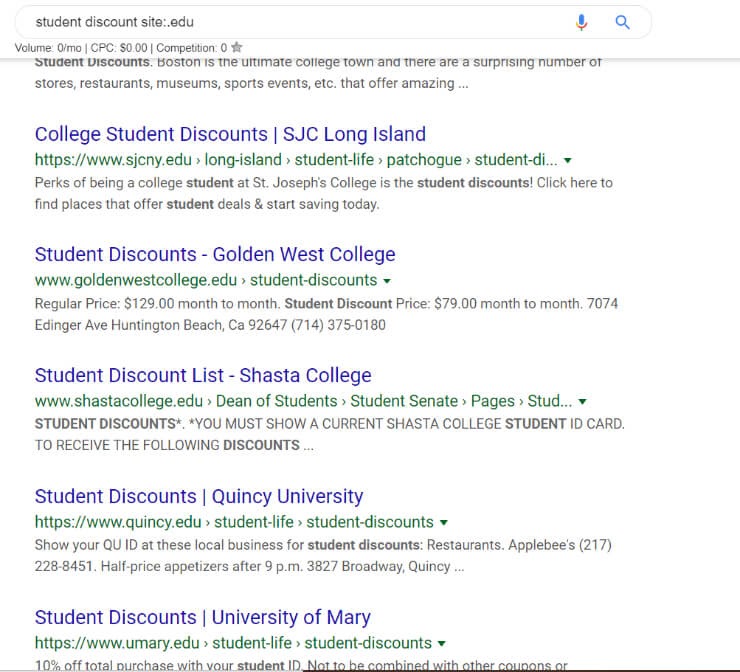
Task: Open Student Discounts Golden West College result
Action: (215, 254)
